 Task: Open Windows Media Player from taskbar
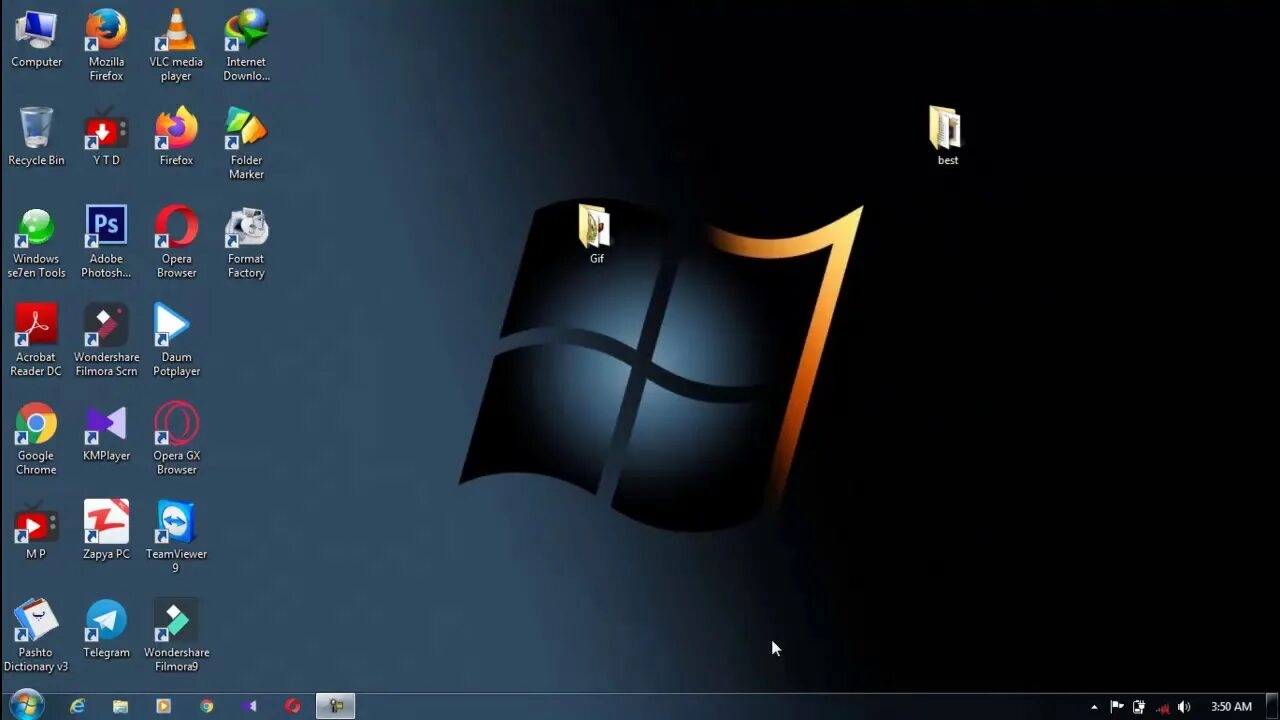point(163,706)
